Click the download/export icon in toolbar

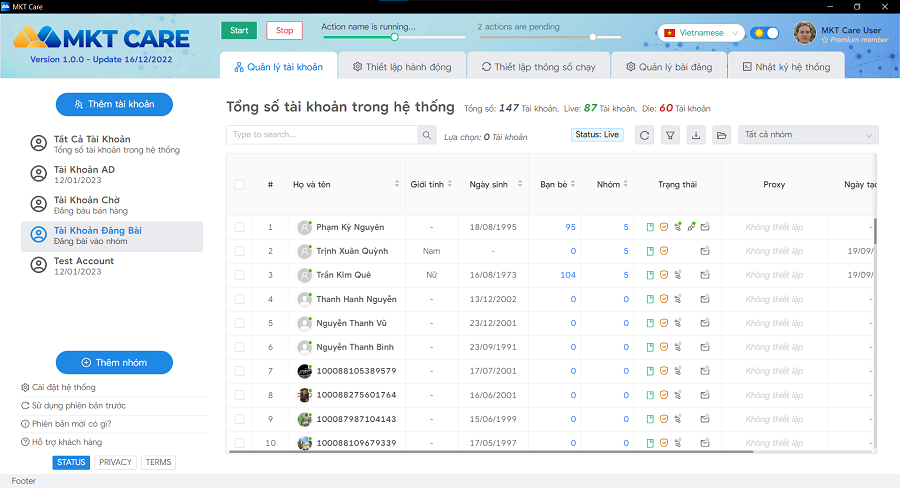696,135
